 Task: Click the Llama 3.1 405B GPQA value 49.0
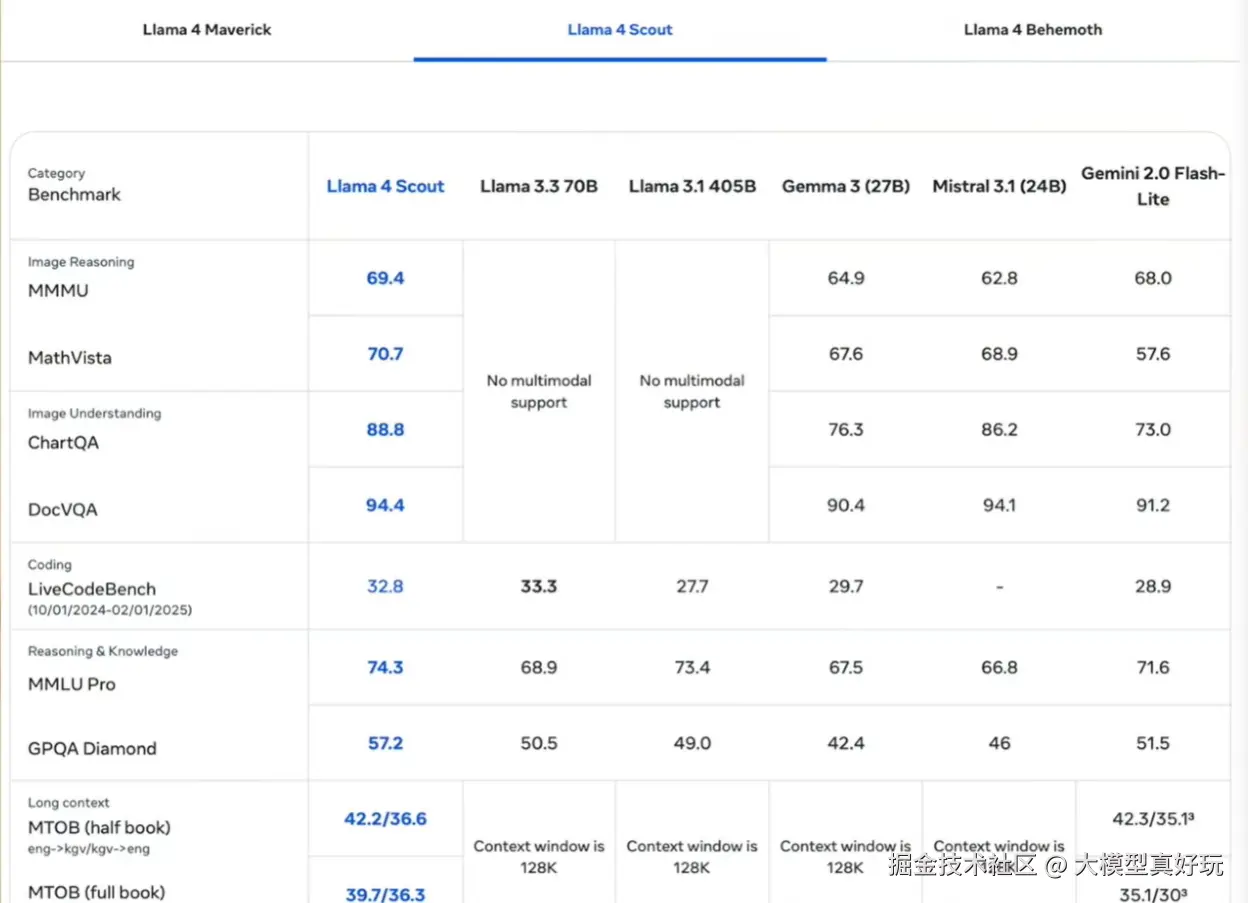click(692, 744)
